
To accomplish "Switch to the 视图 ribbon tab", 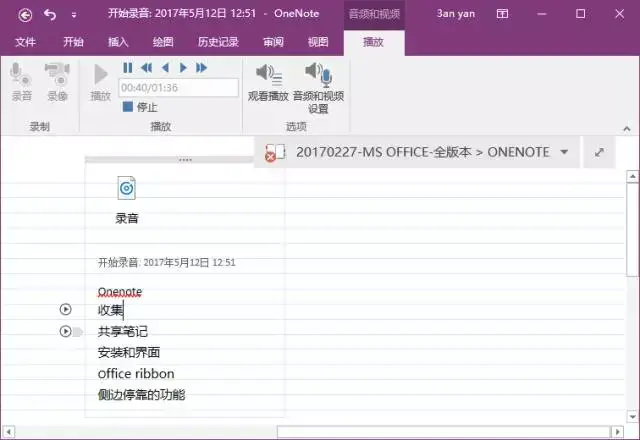I will pos(318,42).
